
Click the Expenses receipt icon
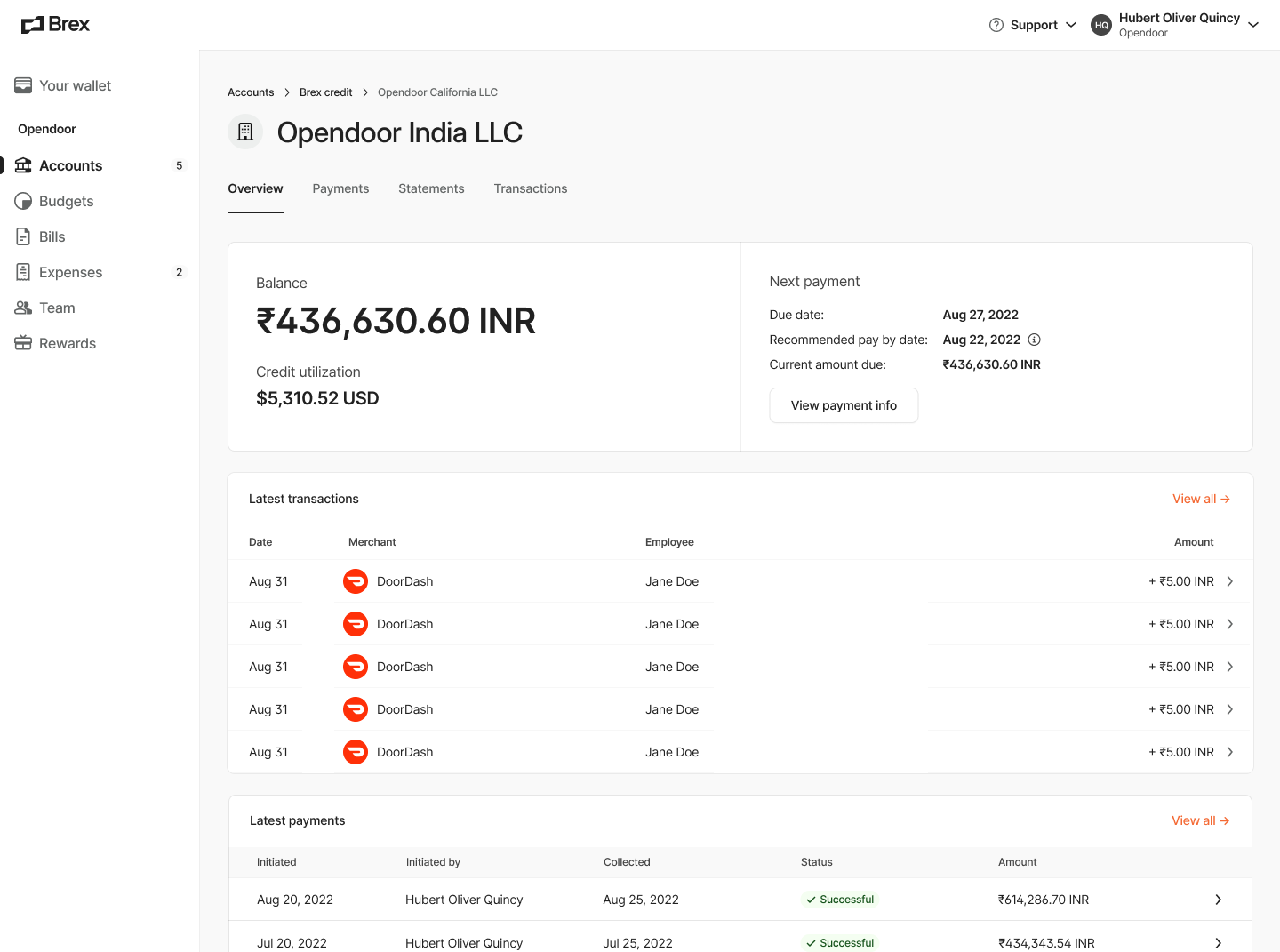point(23,272)
